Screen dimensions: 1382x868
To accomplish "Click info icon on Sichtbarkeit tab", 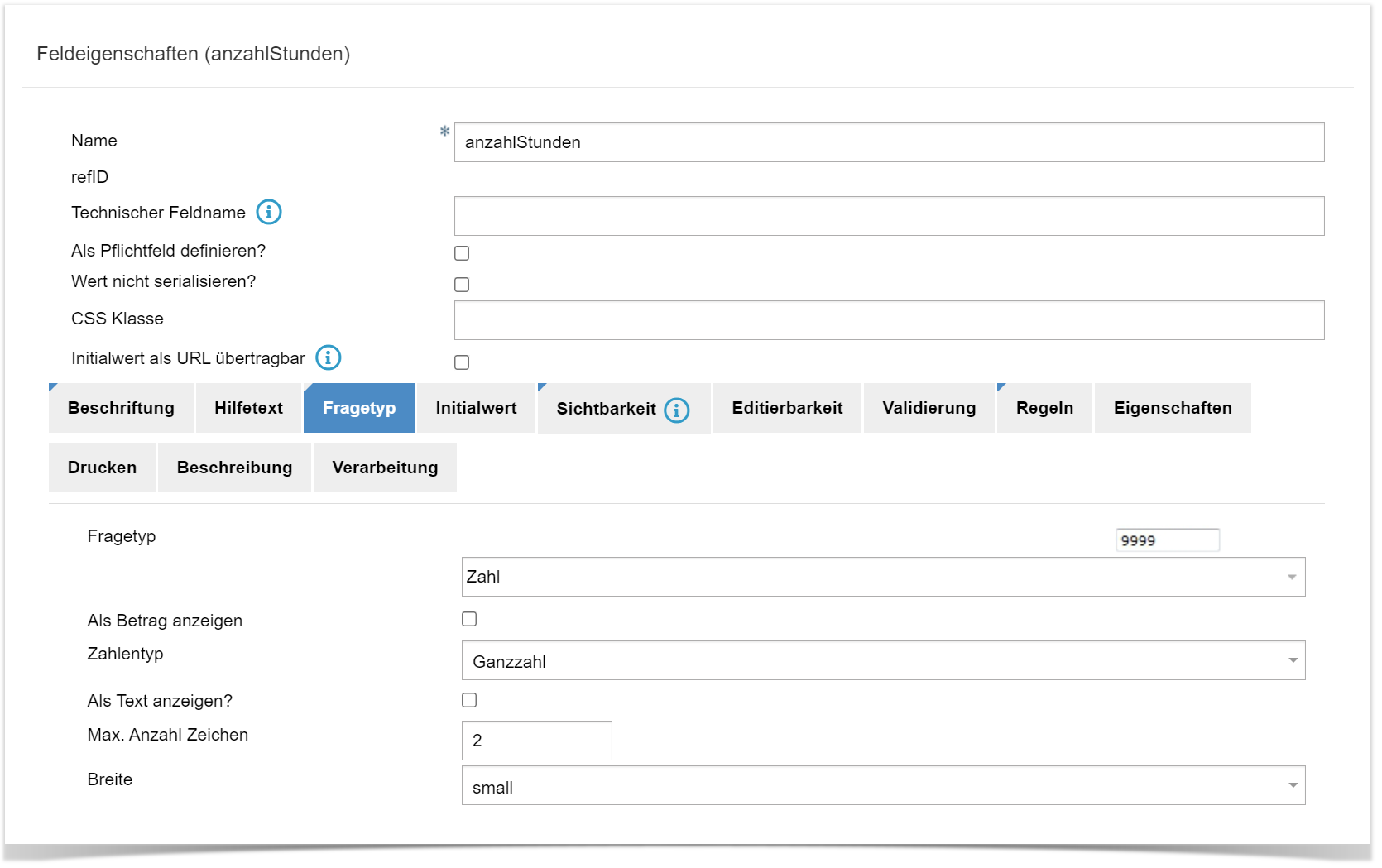I will (677, 410).
